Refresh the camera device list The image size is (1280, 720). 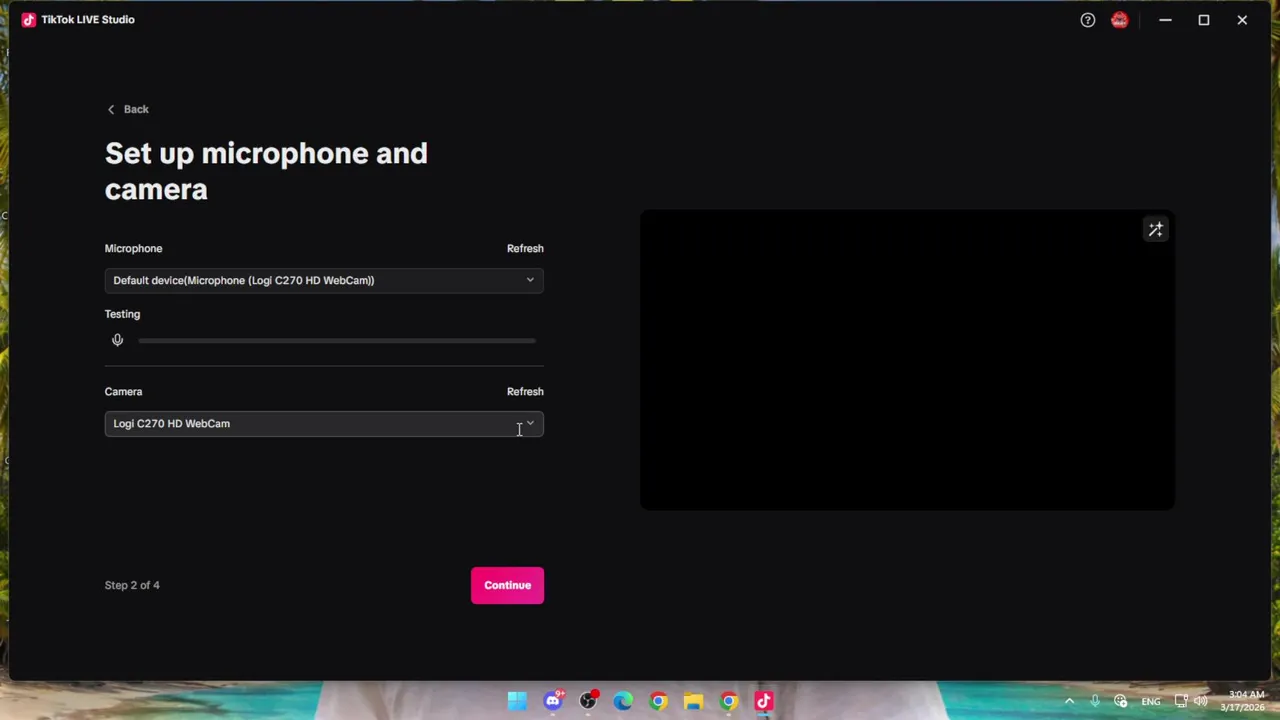[x=525, y=391]
